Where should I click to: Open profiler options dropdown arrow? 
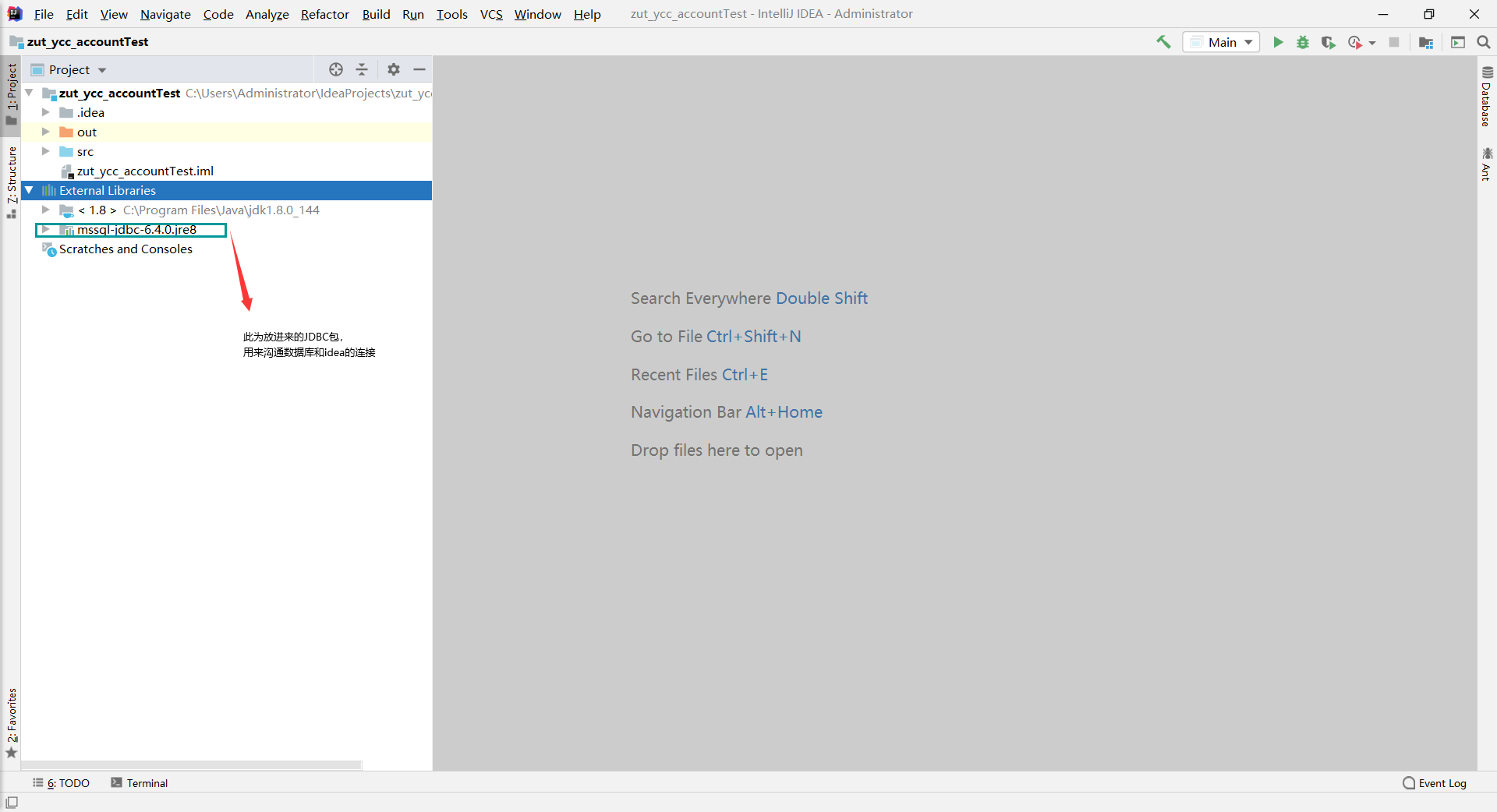(1372, 43)
